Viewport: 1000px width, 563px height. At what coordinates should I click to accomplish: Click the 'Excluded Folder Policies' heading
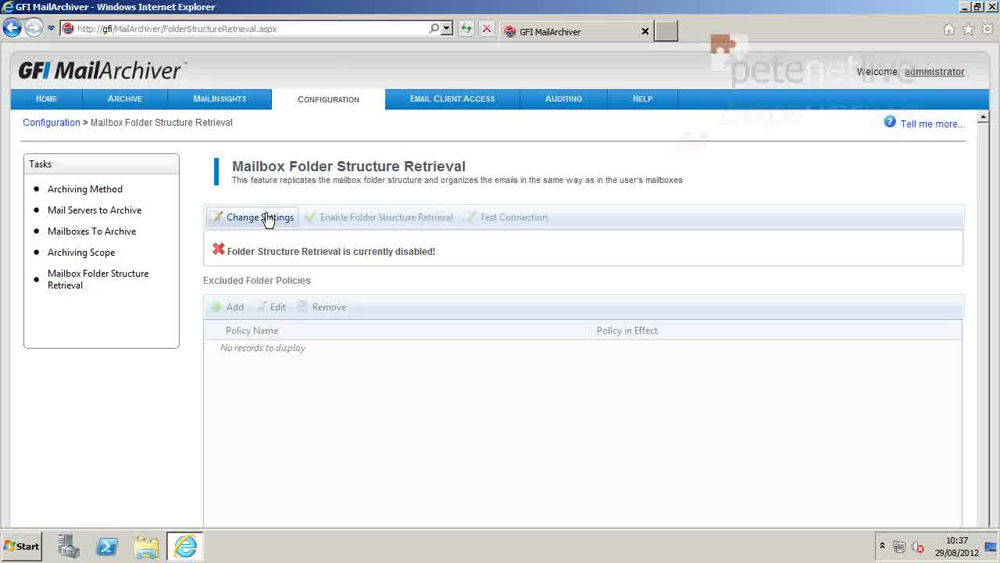(256, 281)
